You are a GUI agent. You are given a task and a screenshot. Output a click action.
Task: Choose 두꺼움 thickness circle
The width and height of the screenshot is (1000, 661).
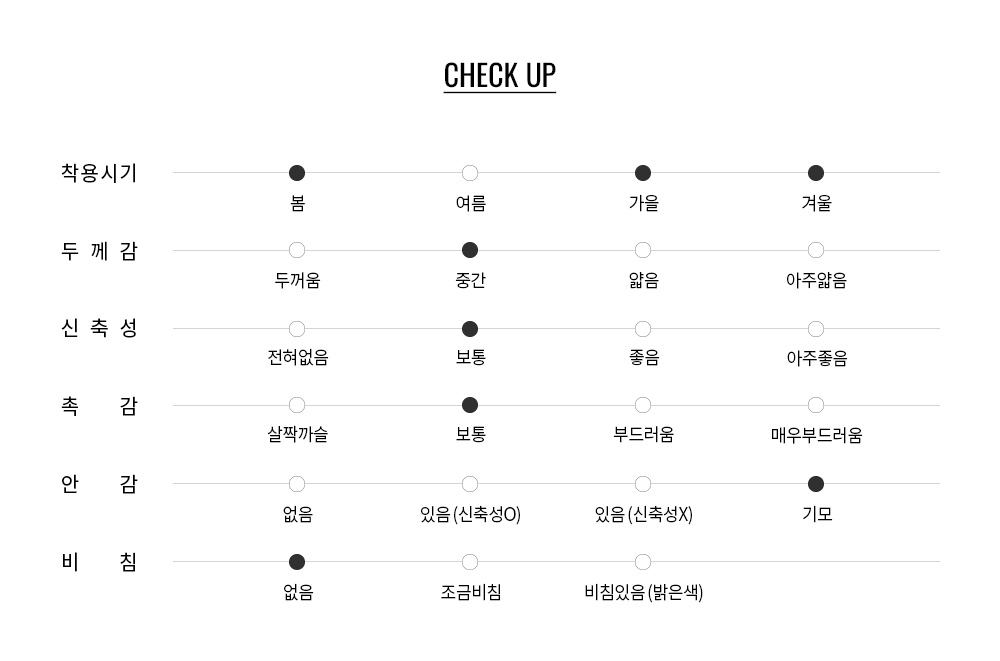297,250
